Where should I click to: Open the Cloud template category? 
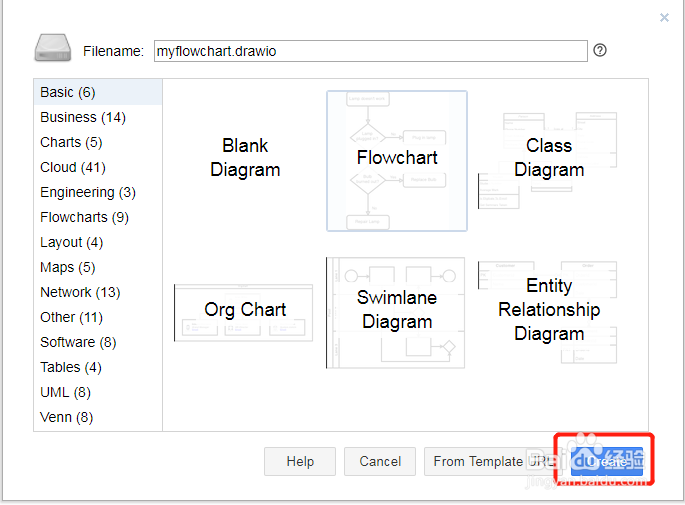click(72, 167)
